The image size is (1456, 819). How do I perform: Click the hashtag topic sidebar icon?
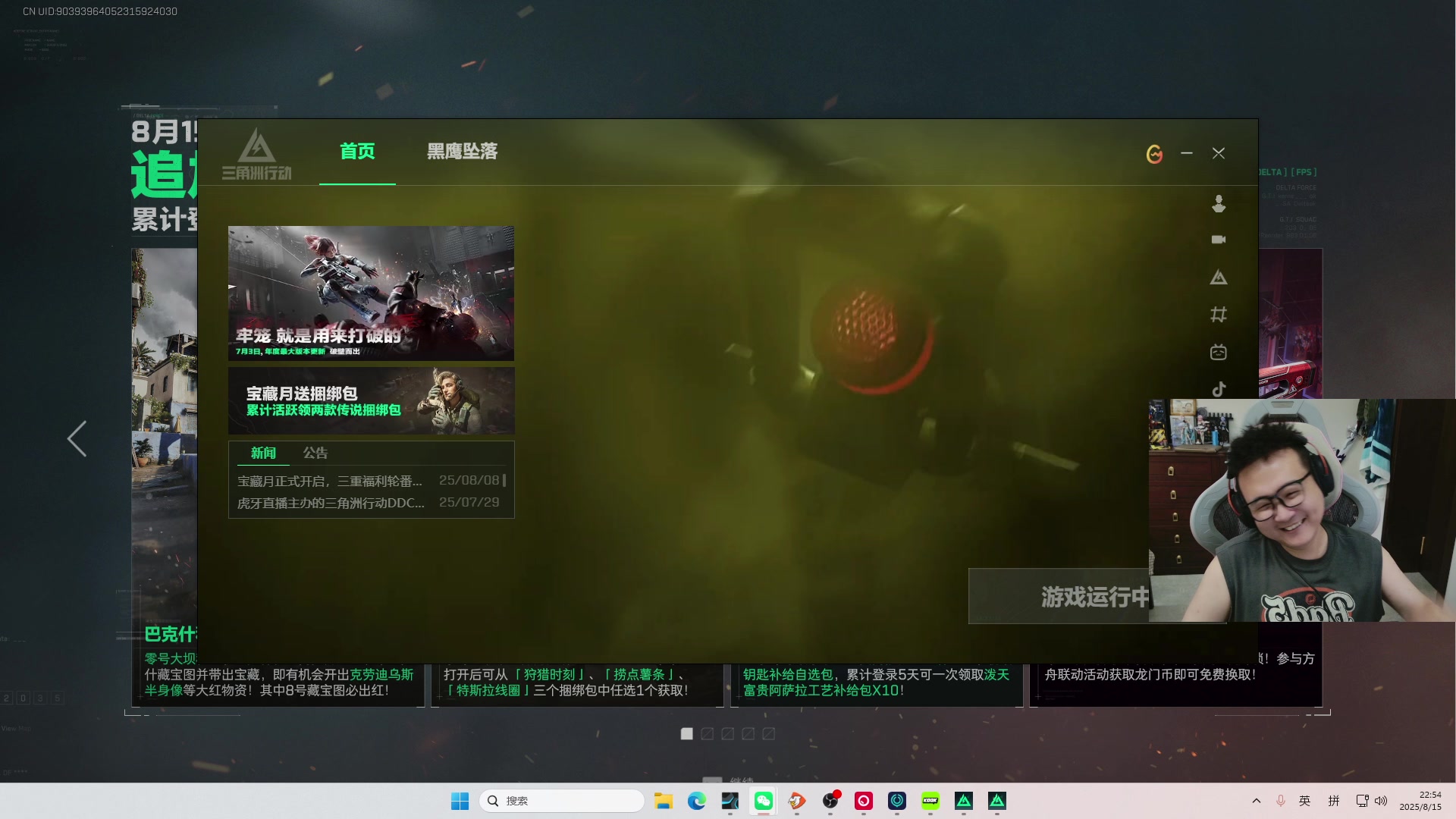(x=1219, y=314)
